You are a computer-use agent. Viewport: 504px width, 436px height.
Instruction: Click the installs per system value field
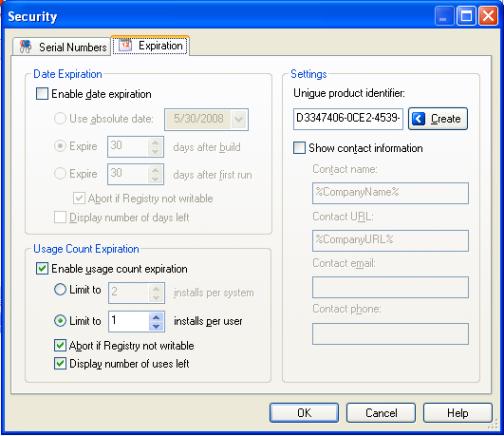129,293
